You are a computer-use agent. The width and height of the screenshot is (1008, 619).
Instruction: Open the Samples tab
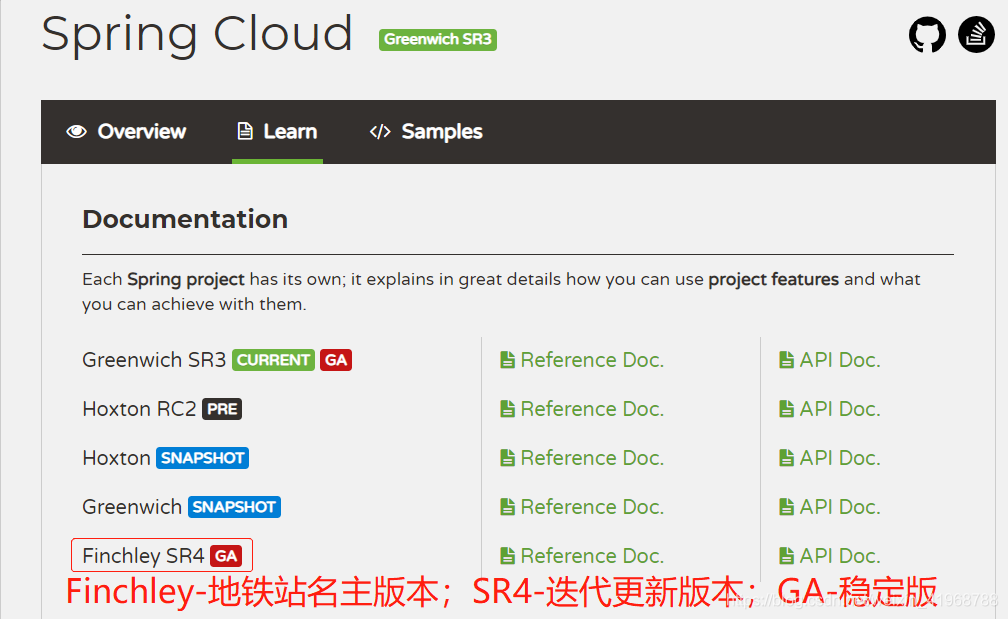click(x=426, y=132)
